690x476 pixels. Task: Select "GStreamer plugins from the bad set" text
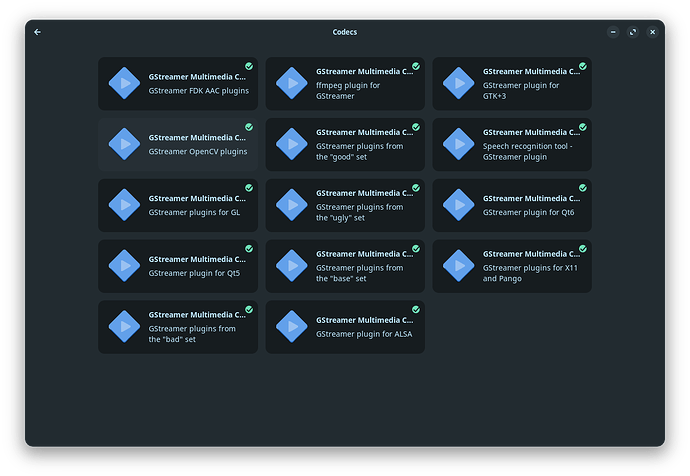[192, 333]
